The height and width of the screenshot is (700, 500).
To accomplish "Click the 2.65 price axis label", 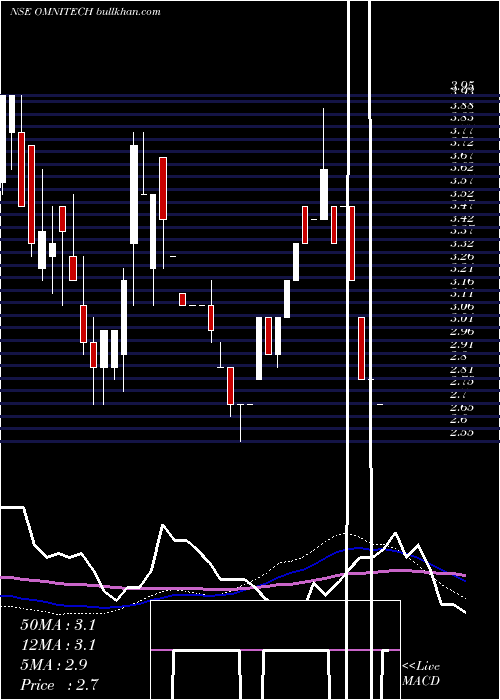I will pyautogui.click(x=462, y=407).
